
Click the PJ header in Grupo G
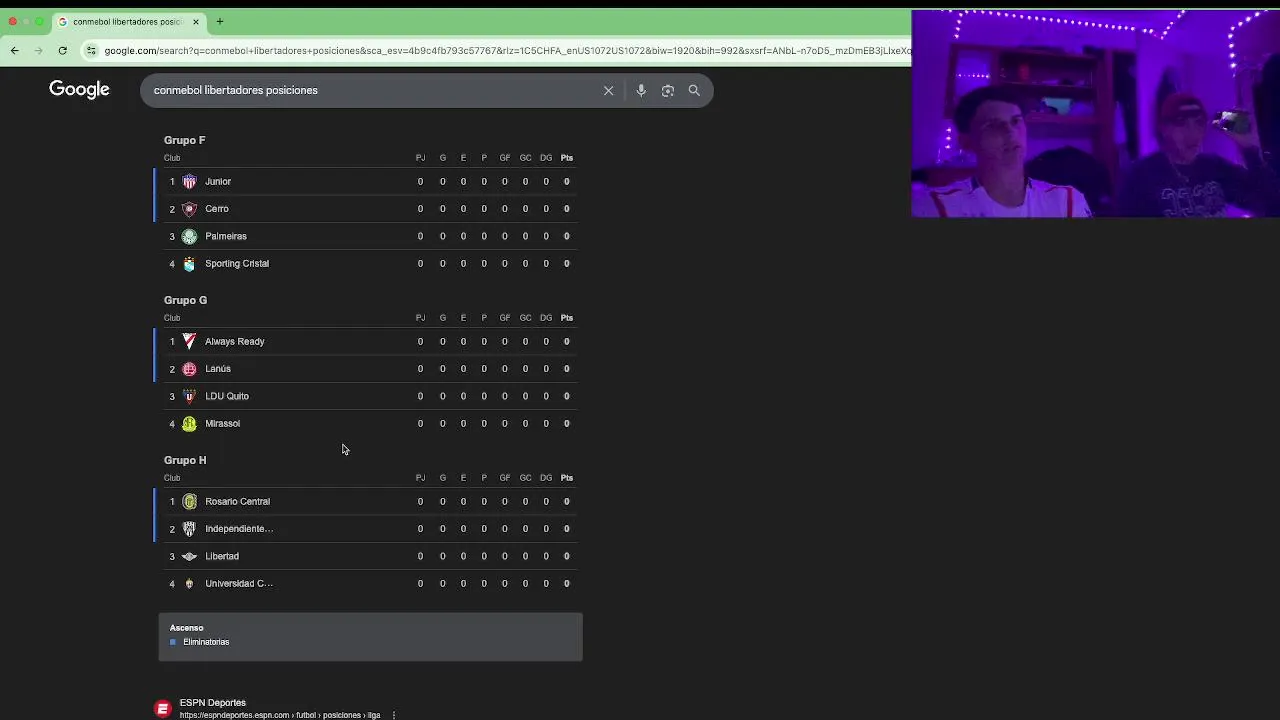click(x=420, y=318)
